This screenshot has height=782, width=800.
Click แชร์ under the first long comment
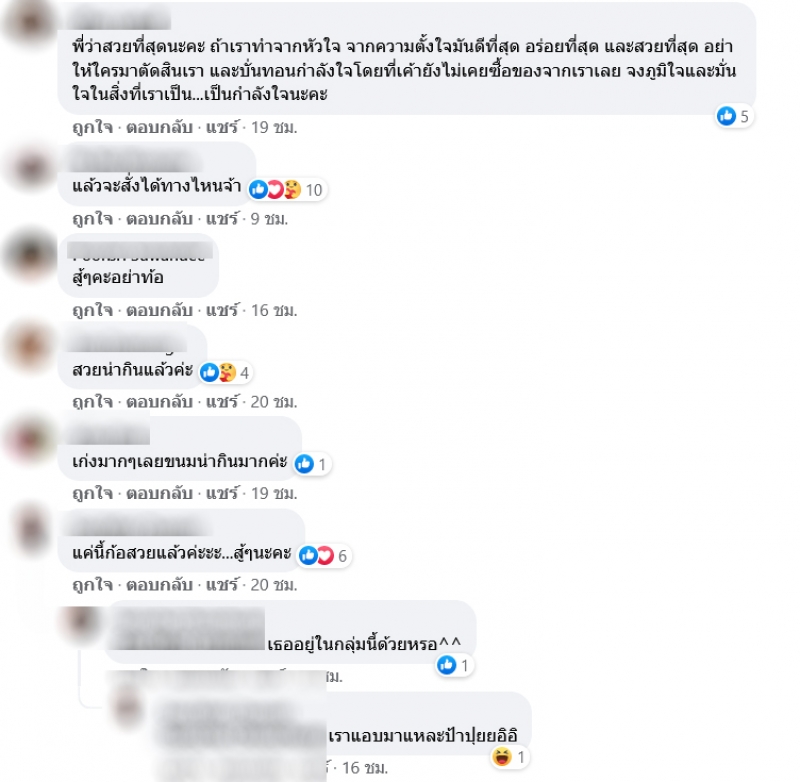(x=222, y=127)
